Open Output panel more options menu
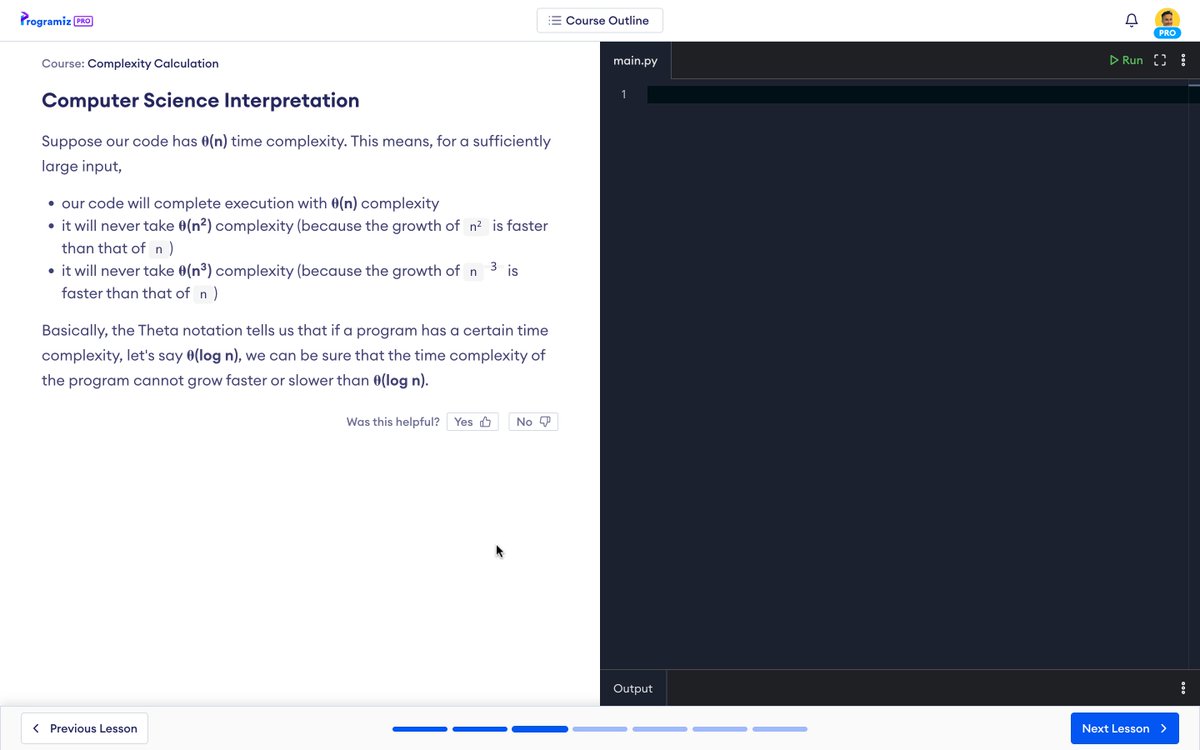The height and width of the screenshot is (750, 1200). 1184,688
